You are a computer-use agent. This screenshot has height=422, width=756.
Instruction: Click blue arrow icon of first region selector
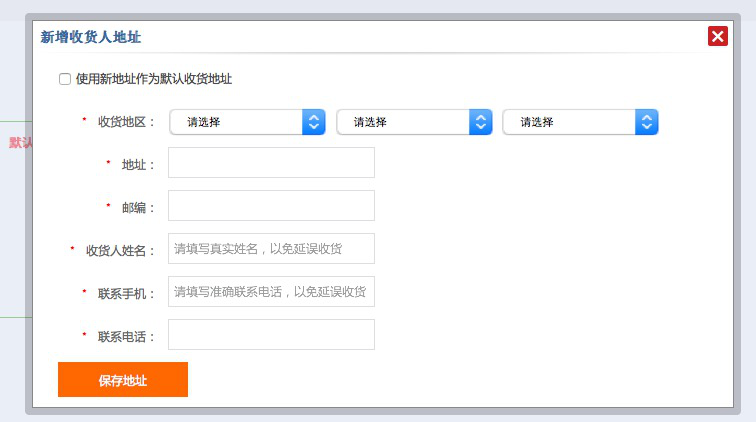[314, 122]
